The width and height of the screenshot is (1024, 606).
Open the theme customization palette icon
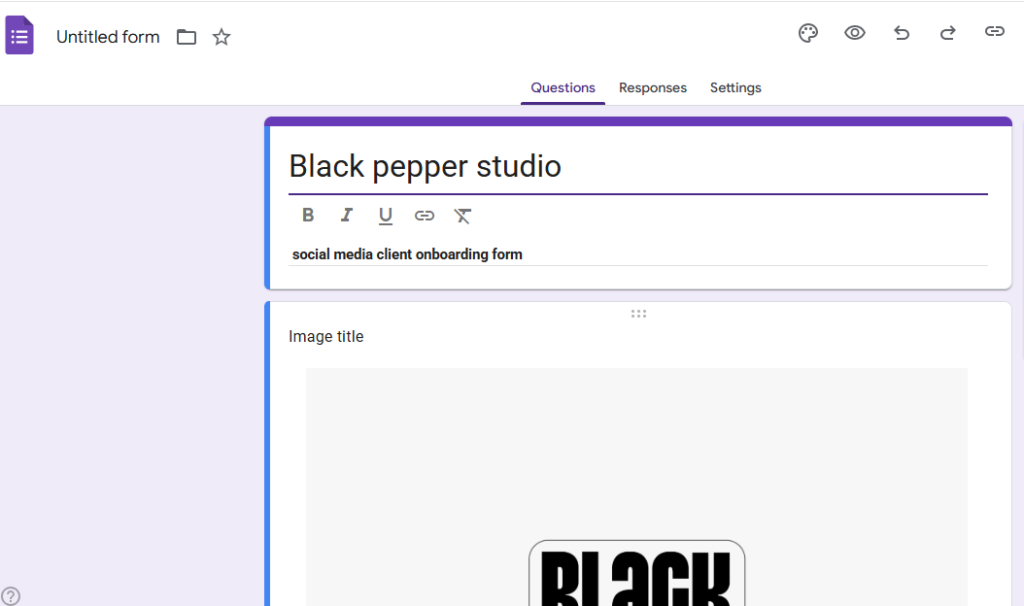pyautogui.click(x=808, y=33)
